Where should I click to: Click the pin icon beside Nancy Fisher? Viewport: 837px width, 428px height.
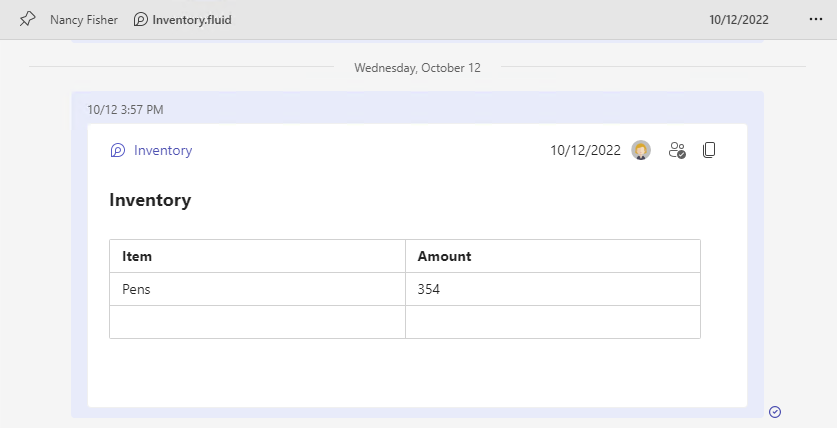[x=27, y=20]
